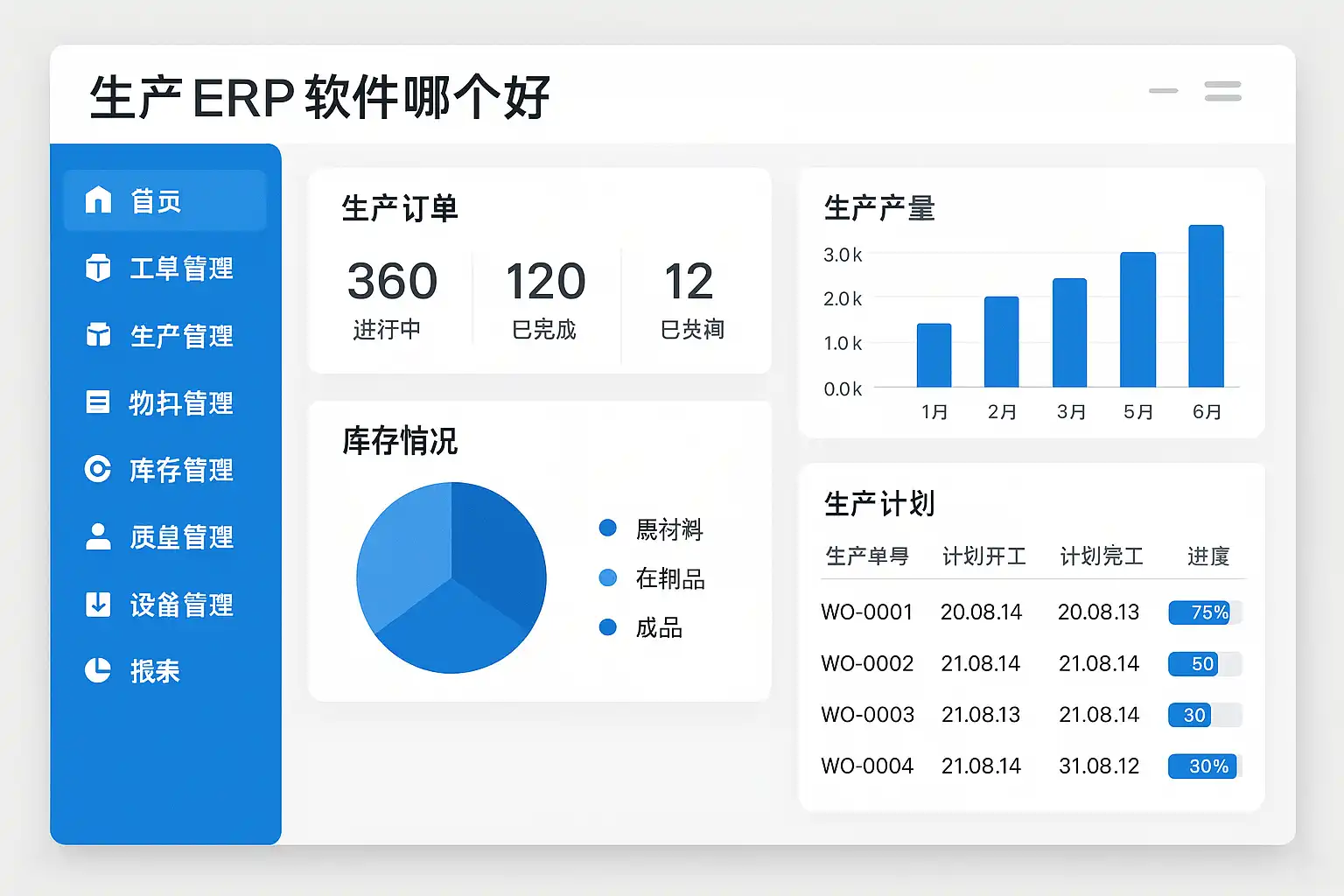Click the lined document icon in the sidebar
1344x896 pixels.
(98, 402)
